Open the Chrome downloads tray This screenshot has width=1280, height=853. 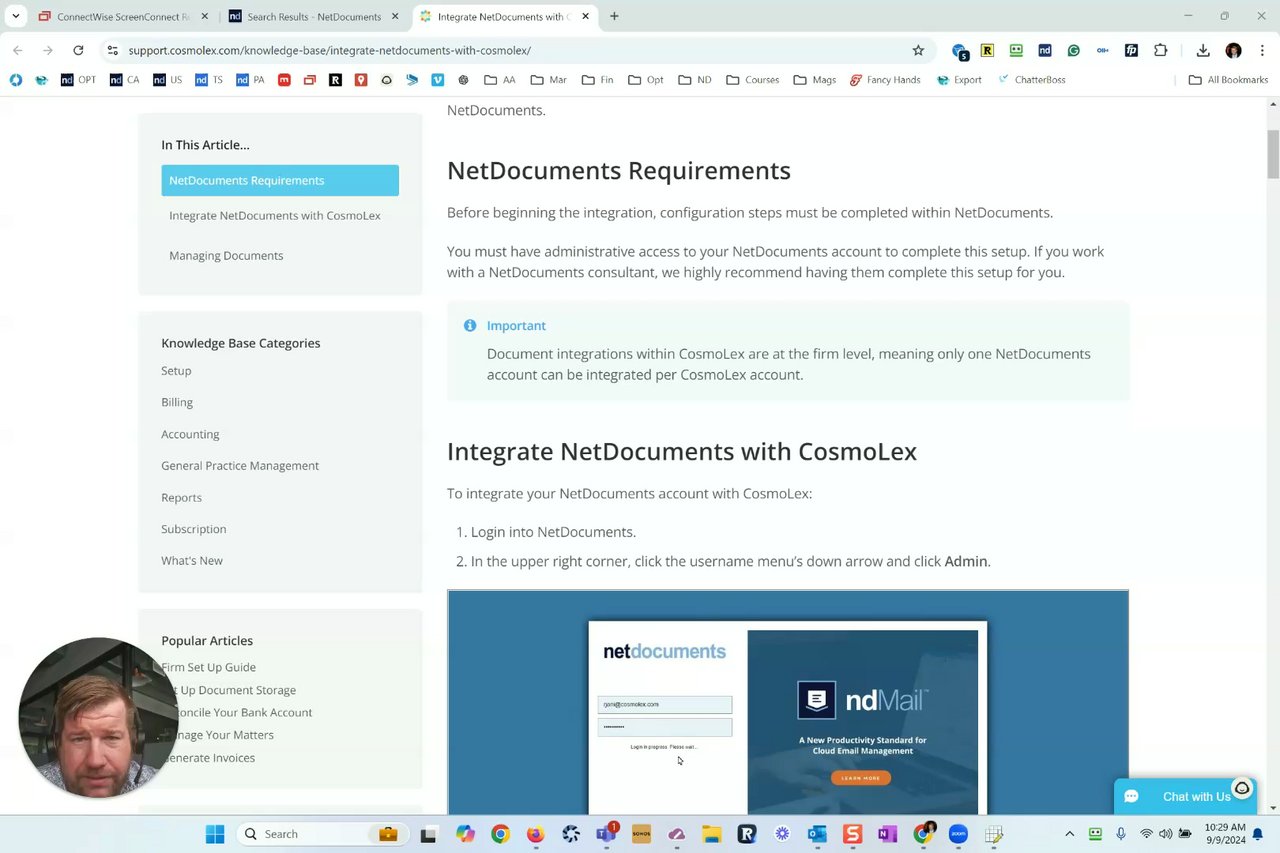1203,50
